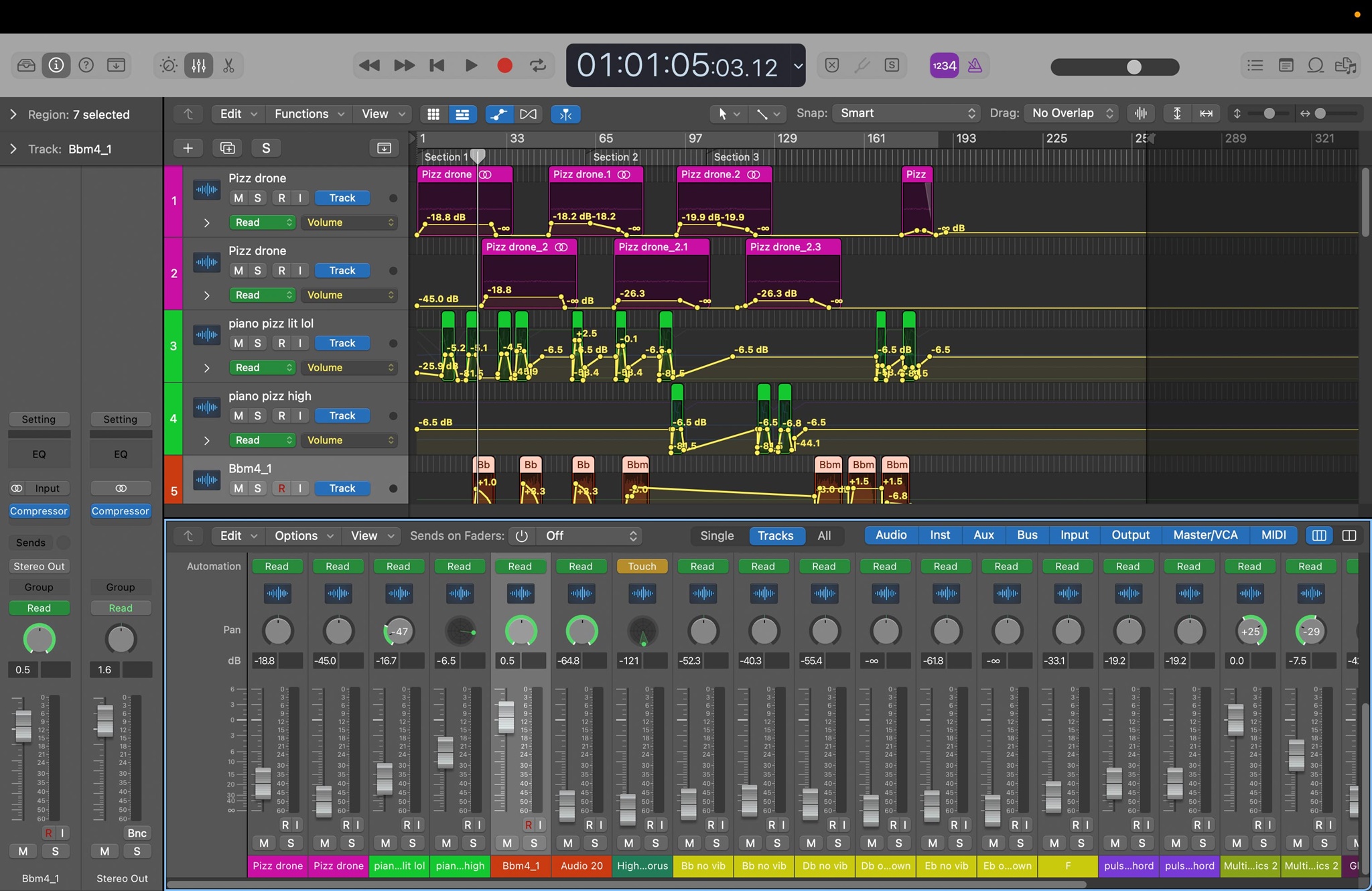Open the tracks area Edit menu
Viewport: 1372px width, 891px height.
238,114
